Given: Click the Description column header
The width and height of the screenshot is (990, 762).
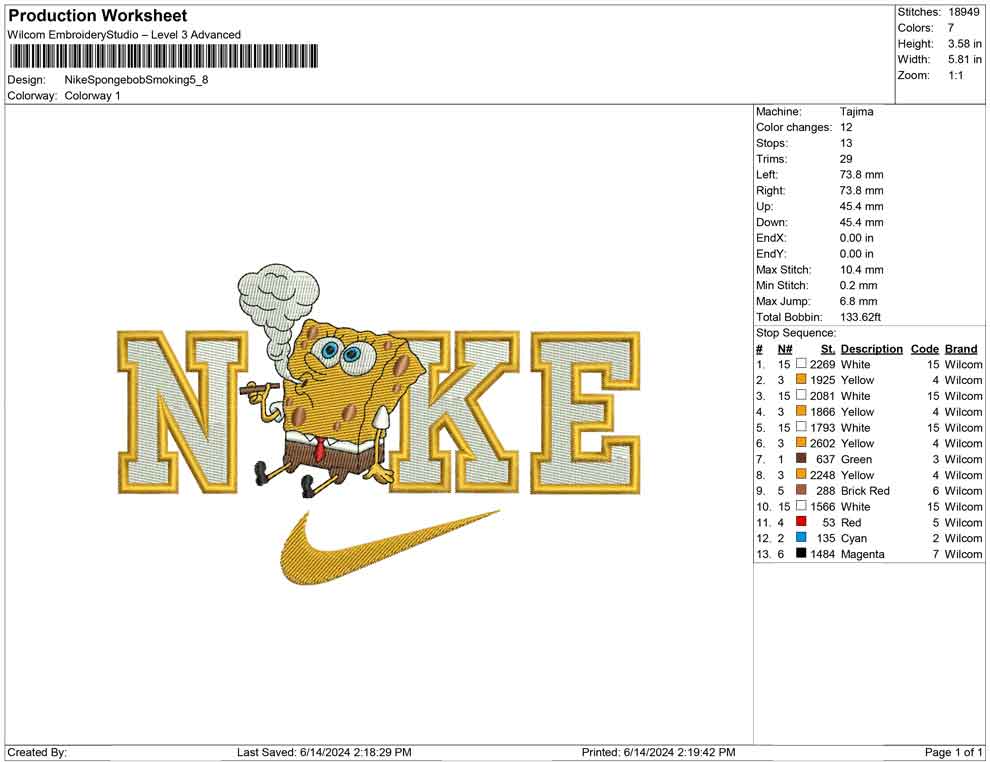Looking at the screenshot, I should coord(871,349).
